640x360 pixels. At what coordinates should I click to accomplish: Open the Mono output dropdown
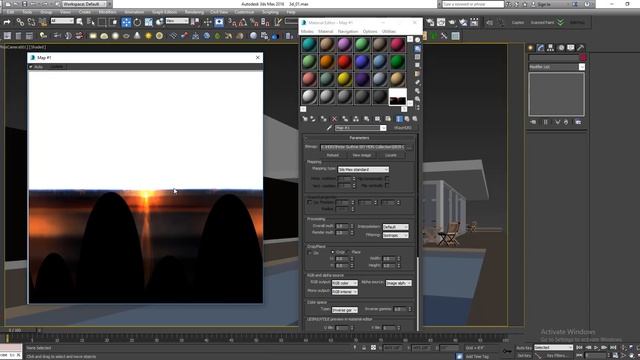point(344,291)
